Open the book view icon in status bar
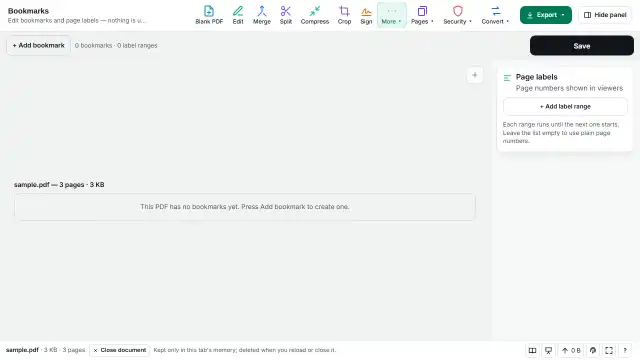 [532, 350]
